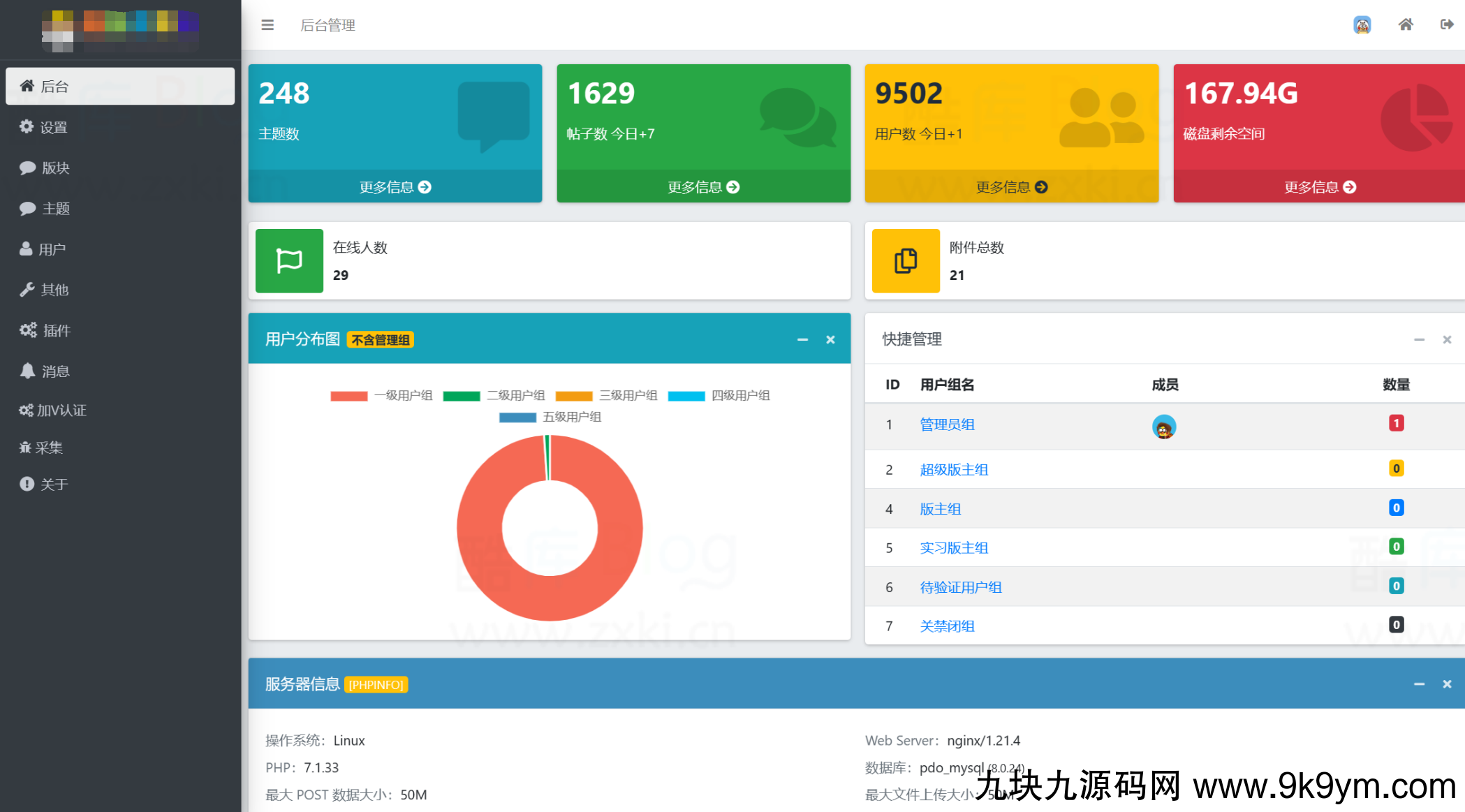Toggle 一级用户组 legend in chart

[x=382, y=396]
